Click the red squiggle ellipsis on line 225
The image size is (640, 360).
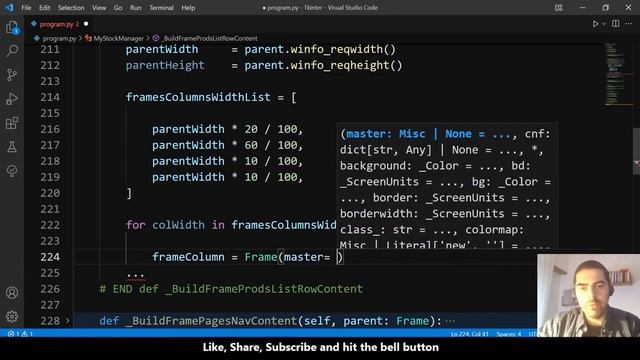136,274
